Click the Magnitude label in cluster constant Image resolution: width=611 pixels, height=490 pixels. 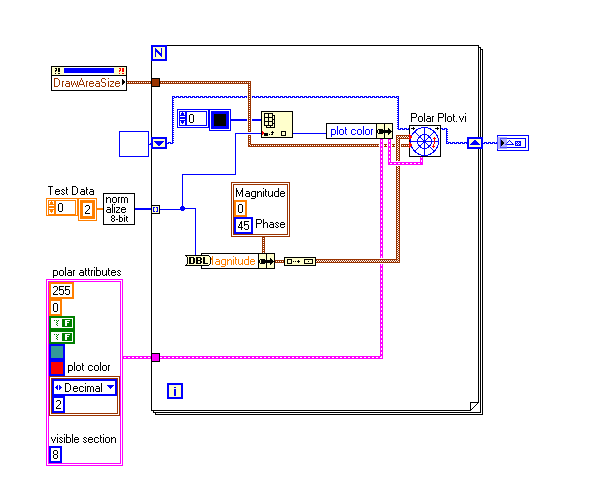click(x=260, y=193)
